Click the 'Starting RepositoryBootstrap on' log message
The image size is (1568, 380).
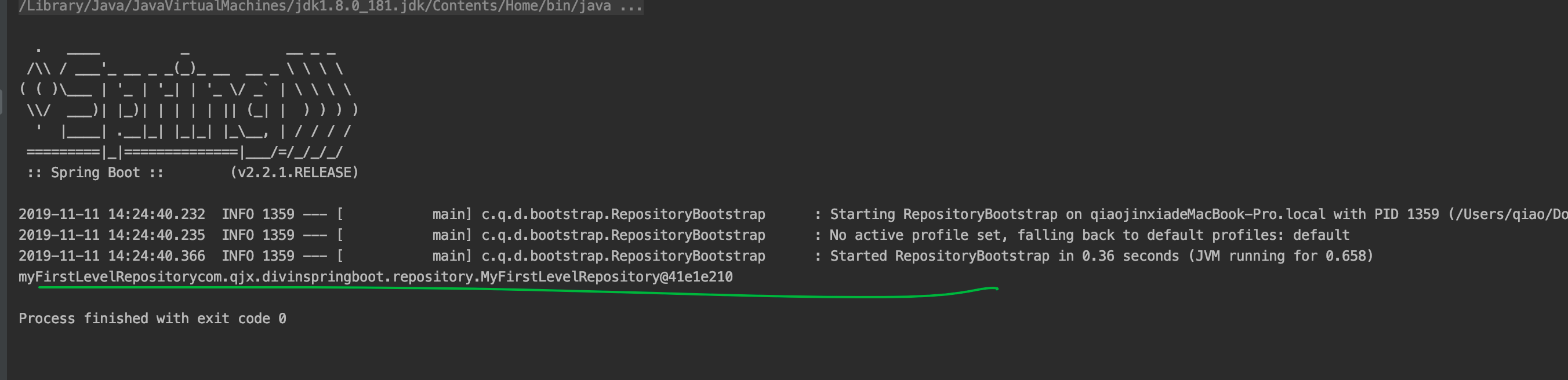tap(1199, 215)
